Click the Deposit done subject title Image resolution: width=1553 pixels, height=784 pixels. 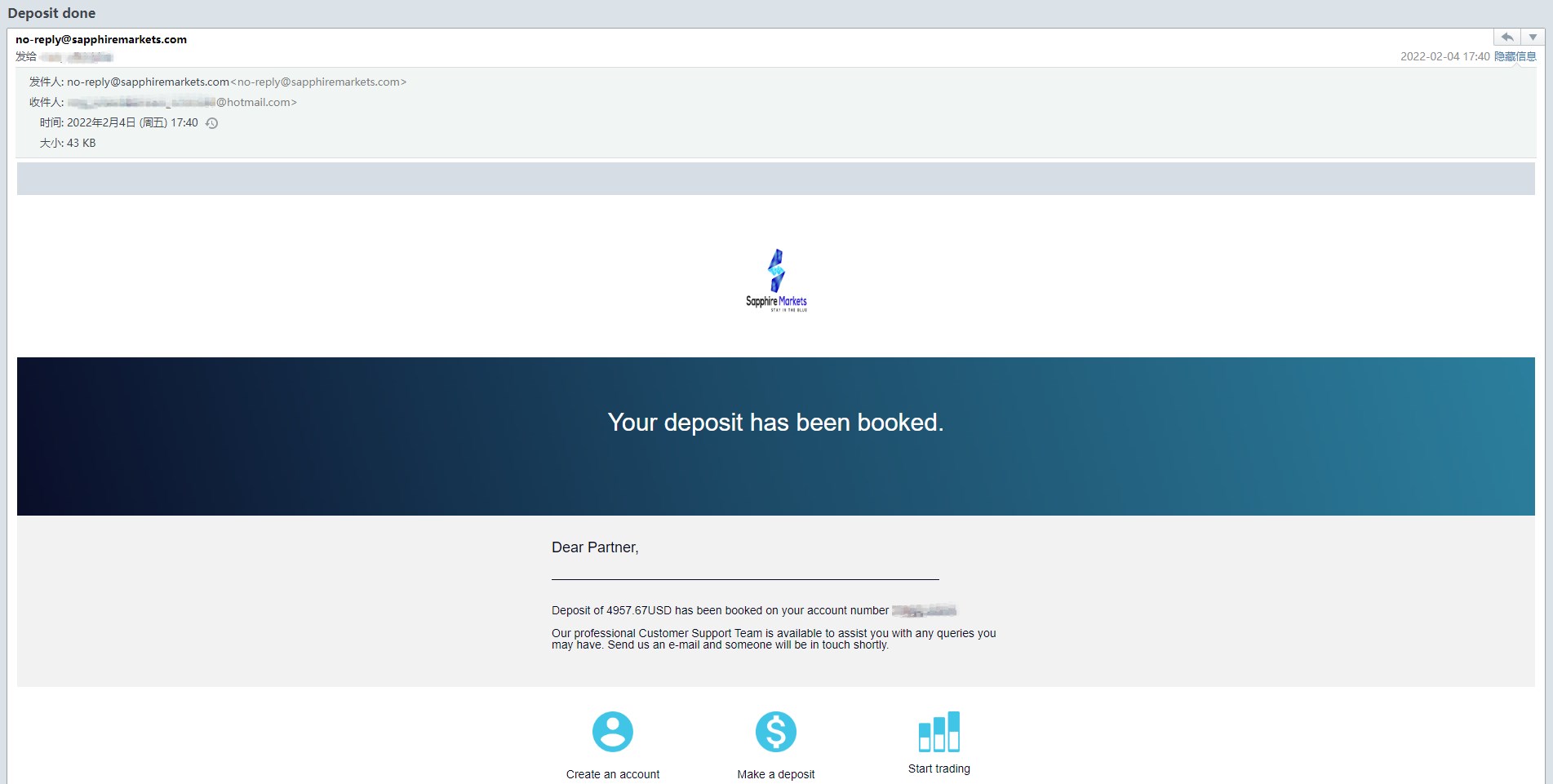coord(51,13)
